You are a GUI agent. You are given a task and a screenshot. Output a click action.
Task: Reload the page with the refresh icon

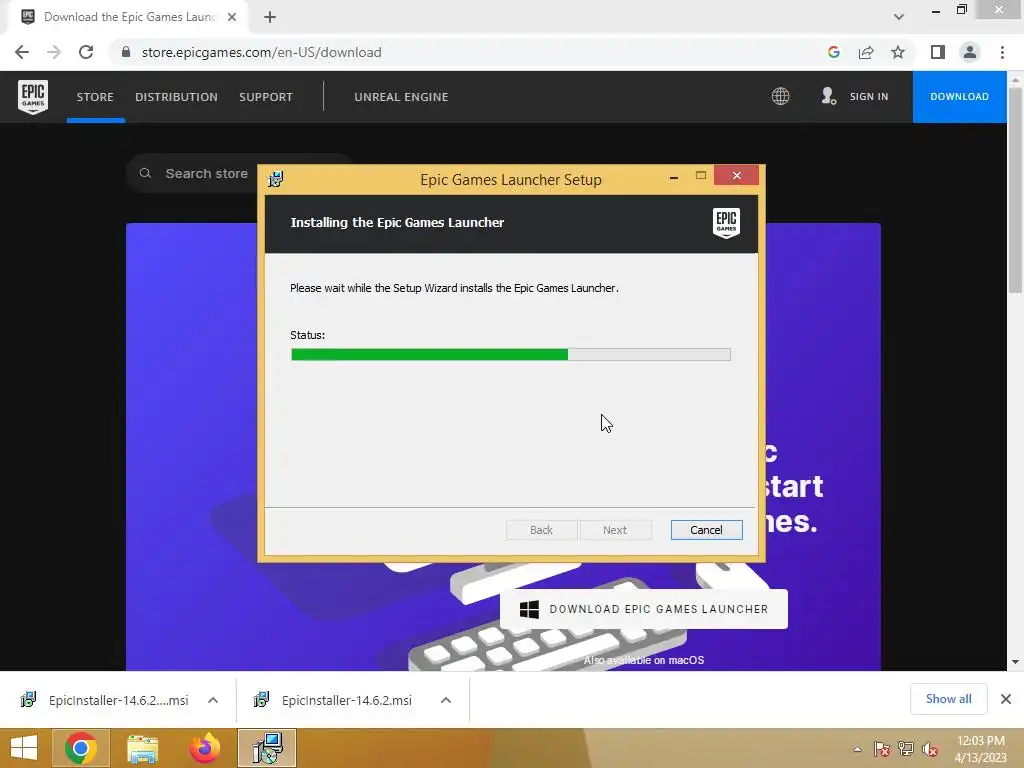tap(86, 52)
